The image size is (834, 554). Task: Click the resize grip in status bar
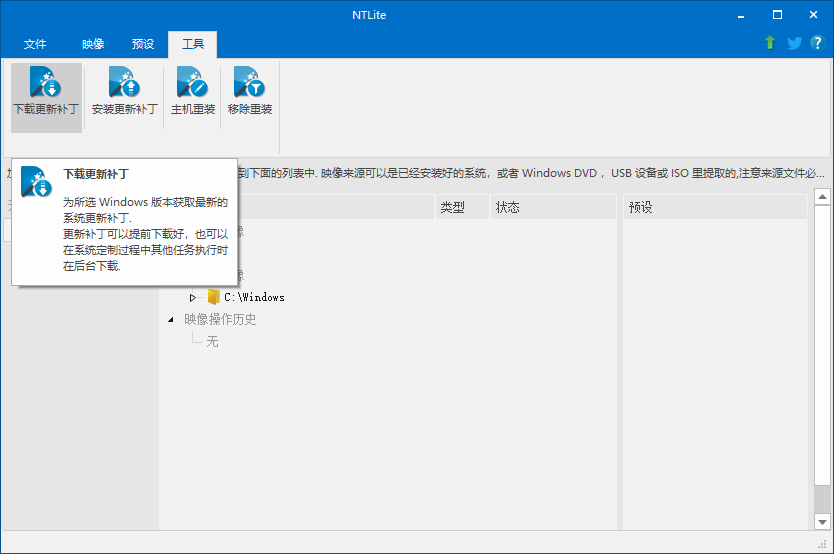point(822,544)
